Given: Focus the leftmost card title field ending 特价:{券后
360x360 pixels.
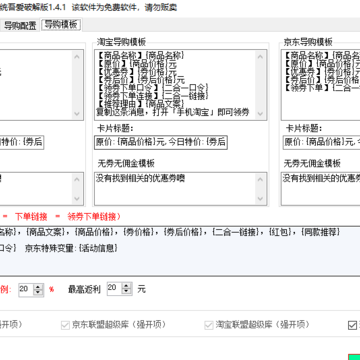Looking at the screenshot, I should pyautogui.click(x=22, y=142).
